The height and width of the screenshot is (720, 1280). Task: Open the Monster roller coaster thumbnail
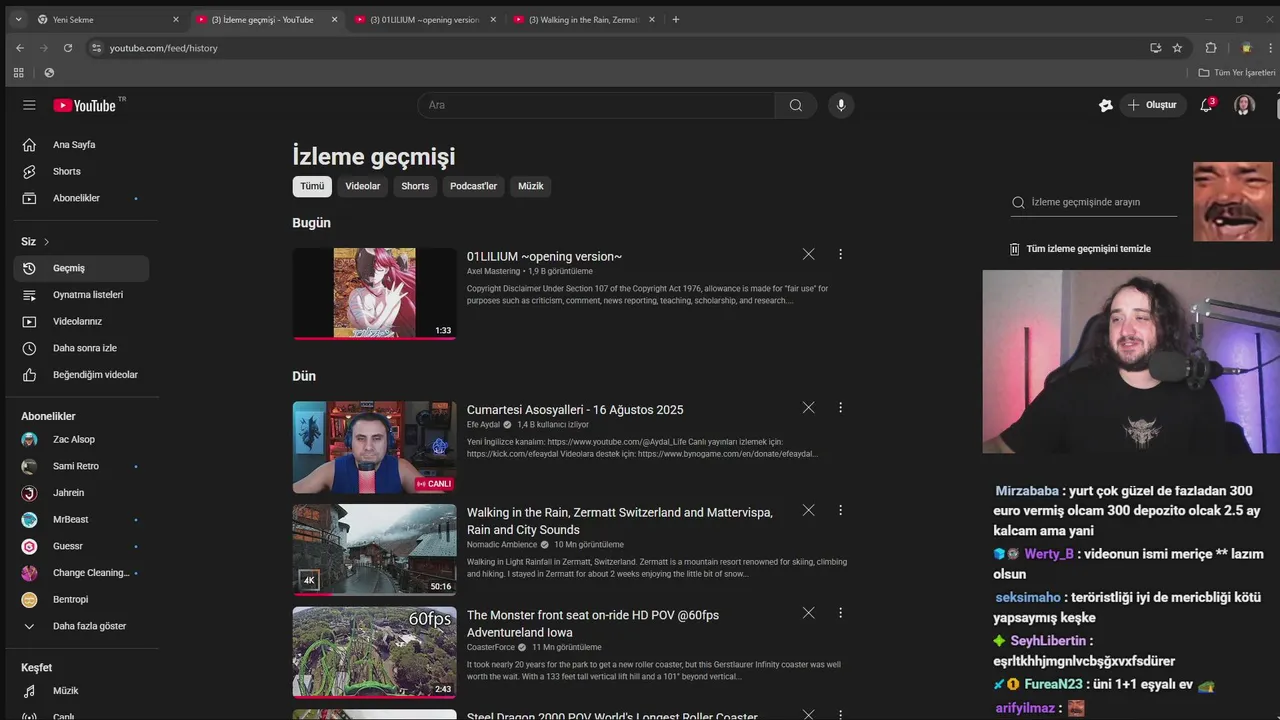[374, 652]
